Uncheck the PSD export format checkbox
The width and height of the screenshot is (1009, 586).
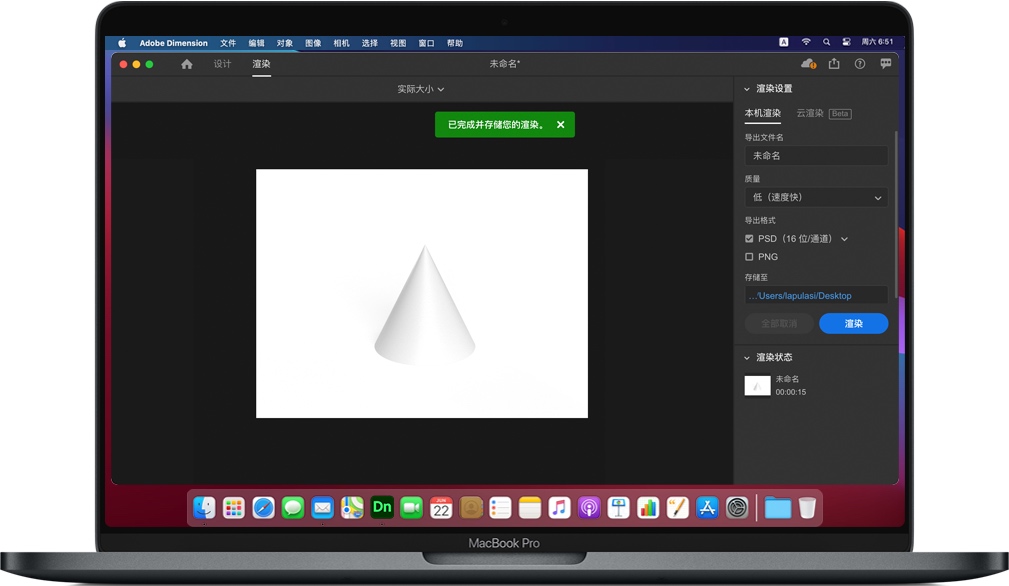(x=749, y=239)
